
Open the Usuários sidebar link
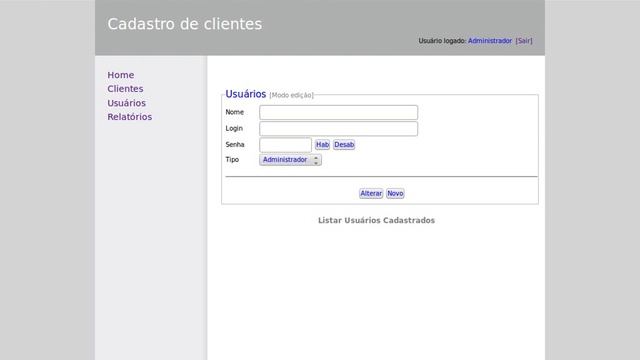pyautogui.click(x=126, y=103)
